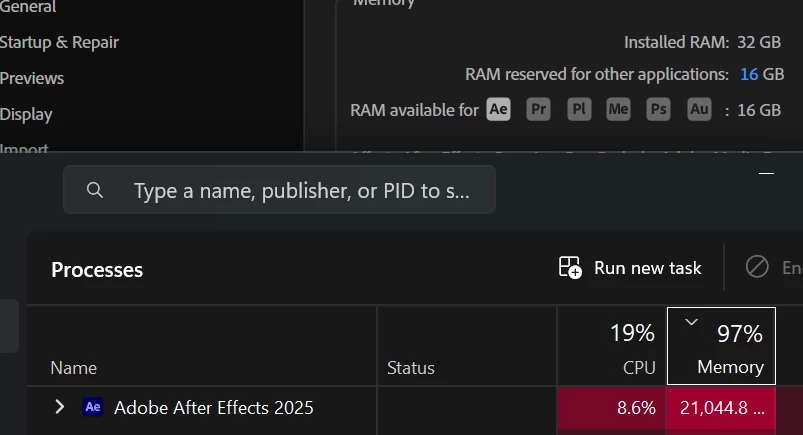Select the Ae app icon in RAM row
Viewport: 803px width, 435px height.
pos(498,109)
